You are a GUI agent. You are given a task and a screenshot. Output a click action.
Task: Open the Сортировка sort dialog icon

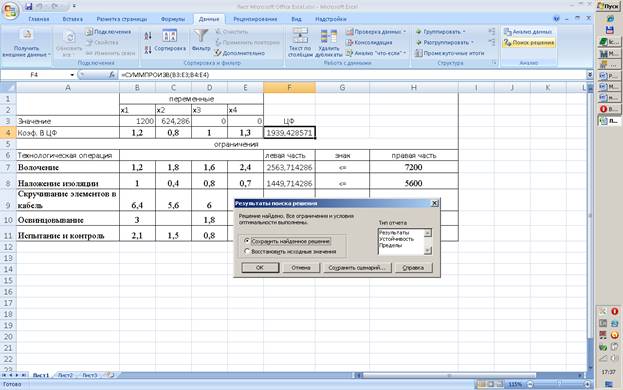click(170, 36)
